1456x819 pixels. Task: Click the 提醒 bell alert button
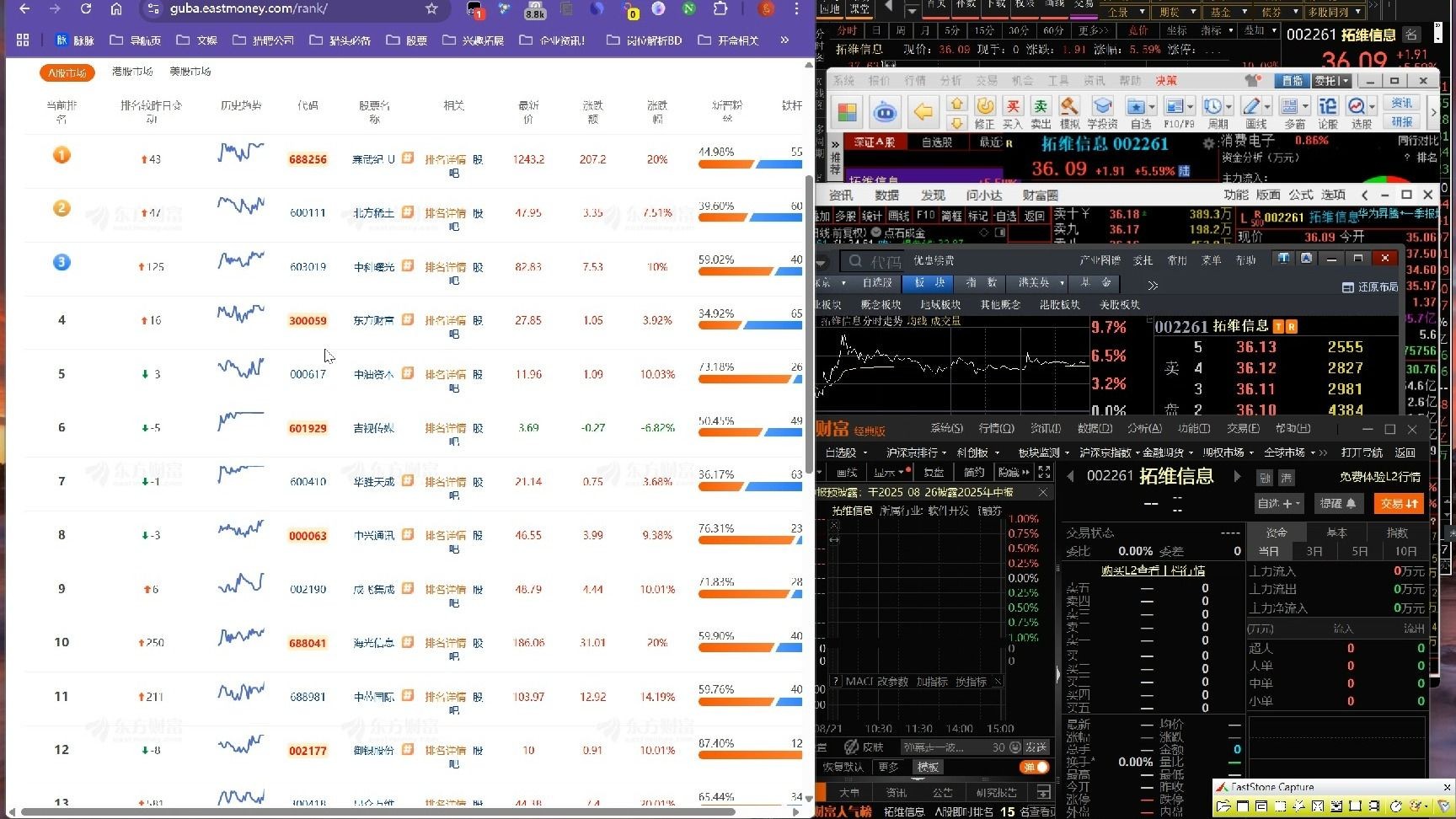tap(1338, 503)
